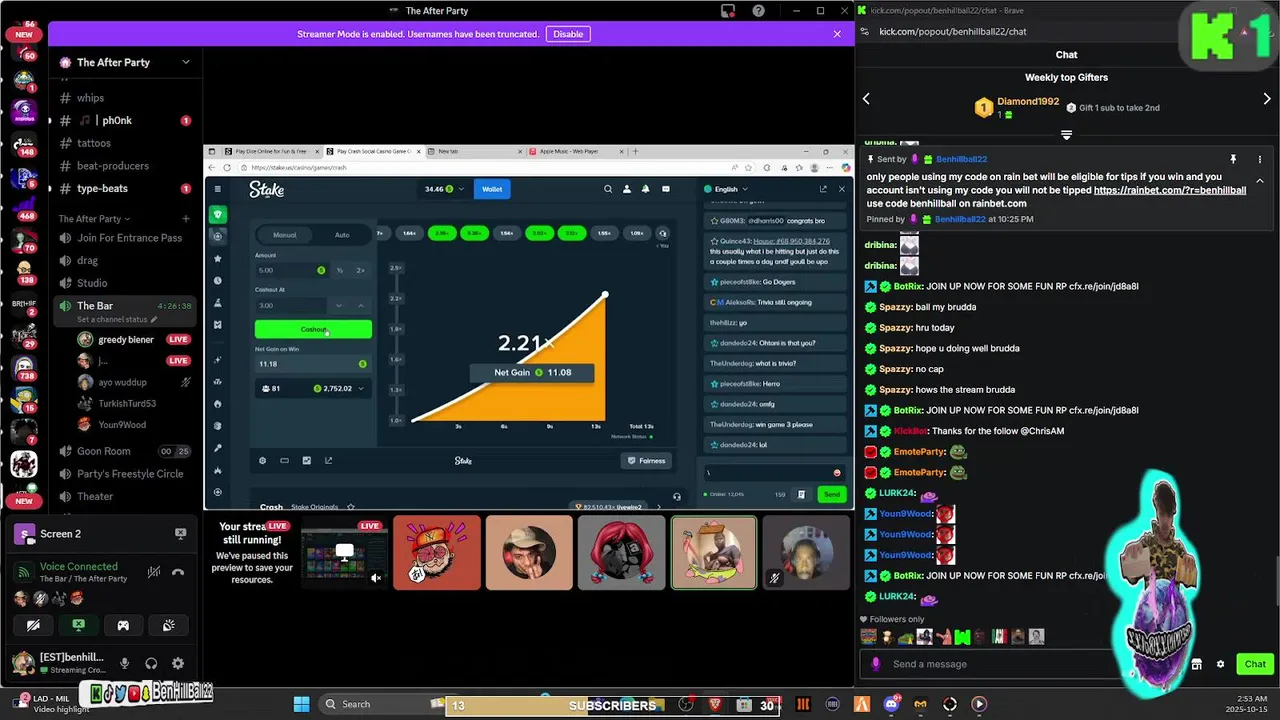Double the bet amount with 2× button
This screenshot has width=1280, height=720.
pyautogui.click(x=360, y=270)
